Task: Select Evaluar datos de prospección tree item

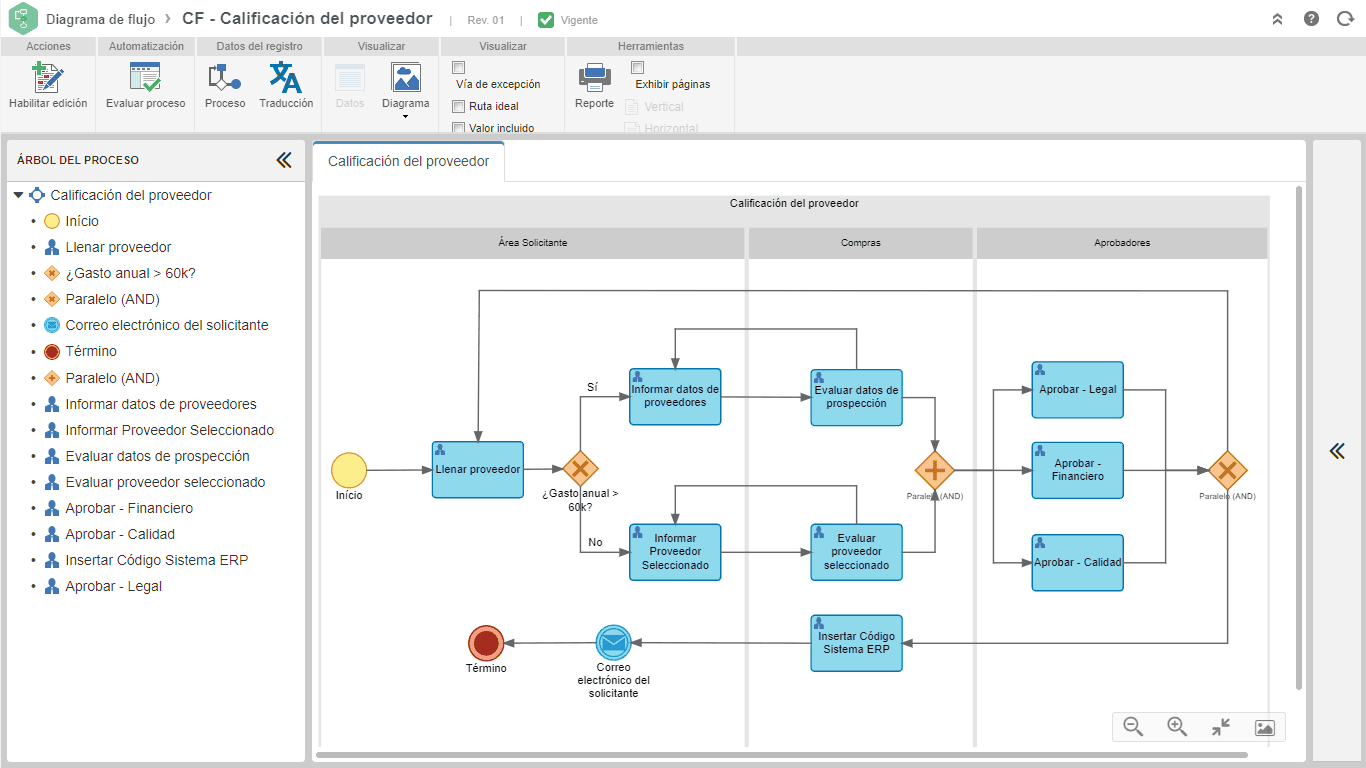Action: coord(158,457)
